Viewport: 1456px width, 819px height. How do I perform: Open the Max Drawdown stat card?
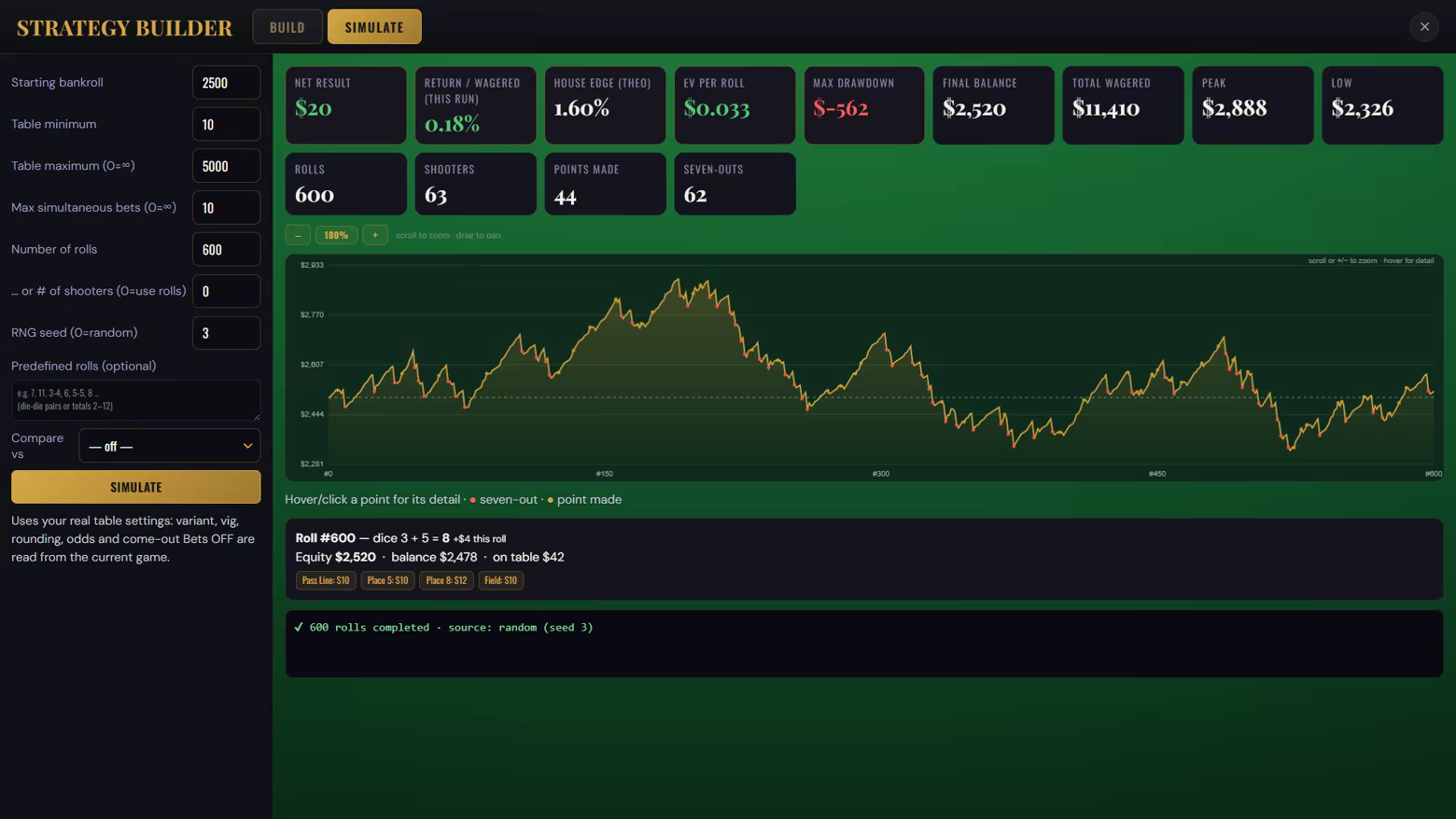pos(864,105)
